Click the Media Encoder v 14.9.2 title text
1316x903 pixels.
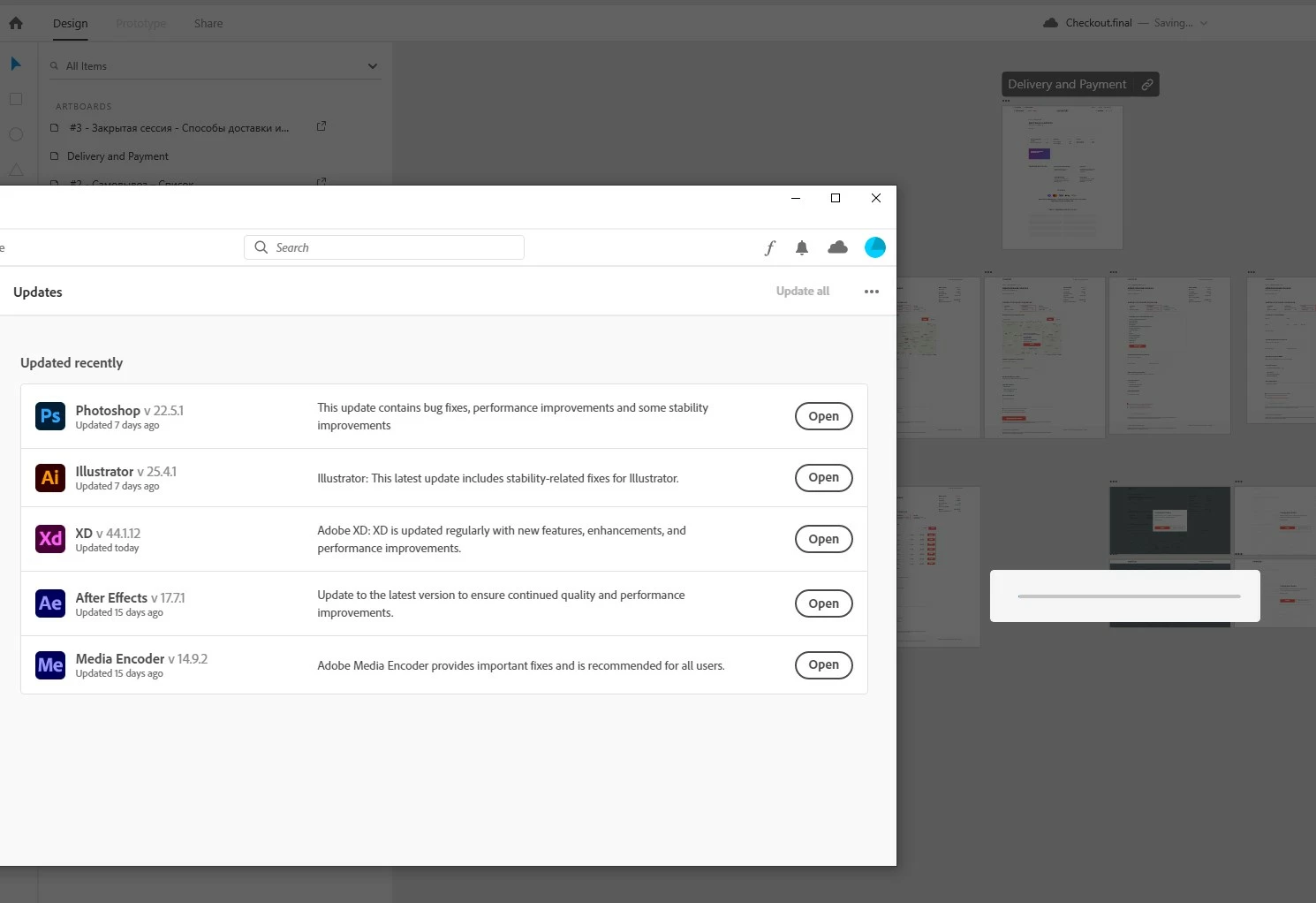pyautogui.click(x=141, y=659)
